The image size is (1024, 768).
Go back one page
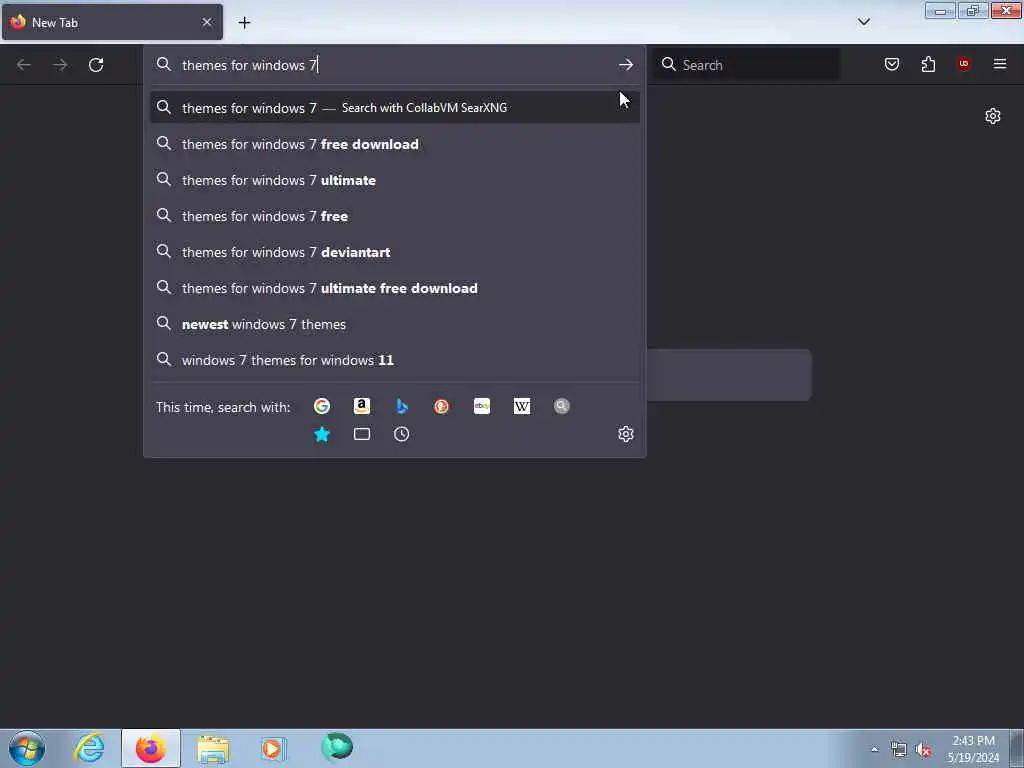tap(24, 65)
